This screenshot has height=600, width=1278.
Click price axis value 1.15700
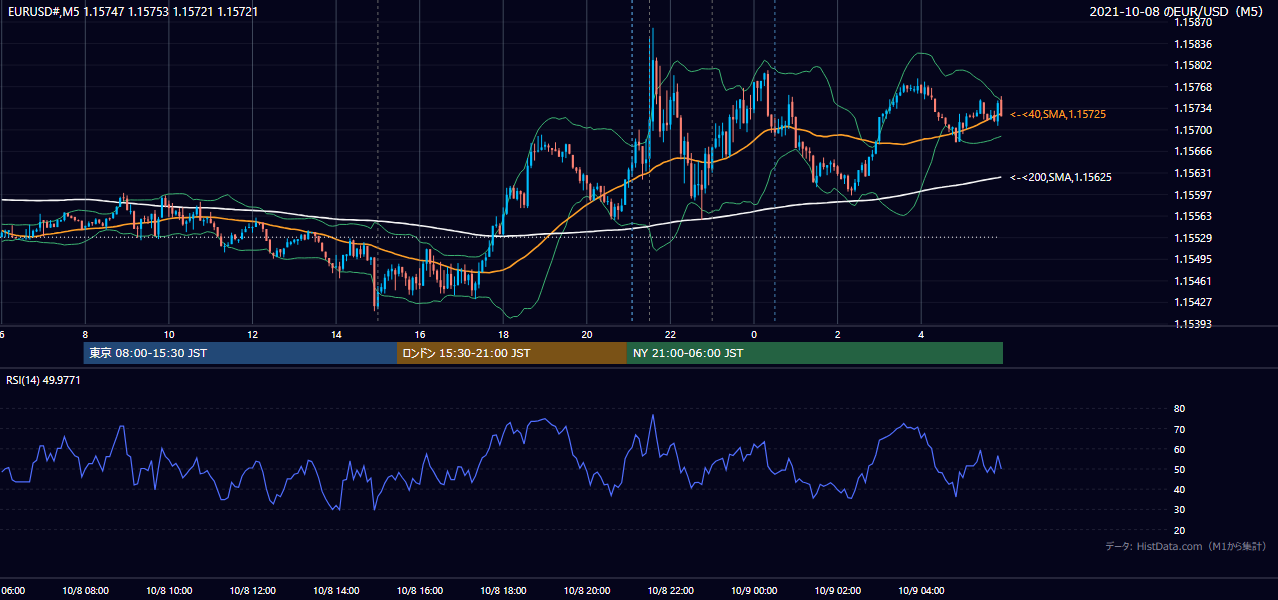pyautogui.click(x=1194, y=130)
